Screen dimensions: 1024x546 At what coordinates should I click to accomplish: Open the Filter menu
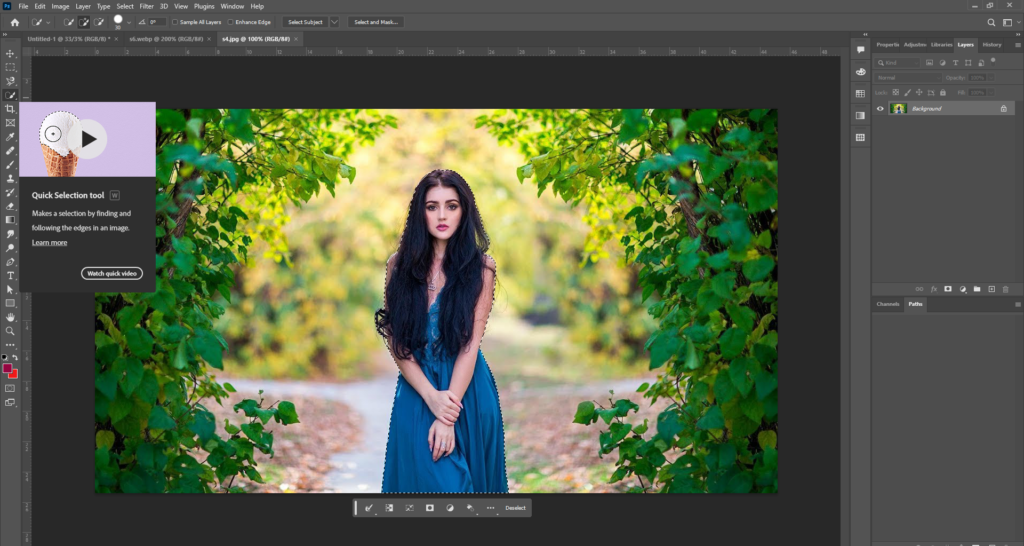[x=146, y=6]
